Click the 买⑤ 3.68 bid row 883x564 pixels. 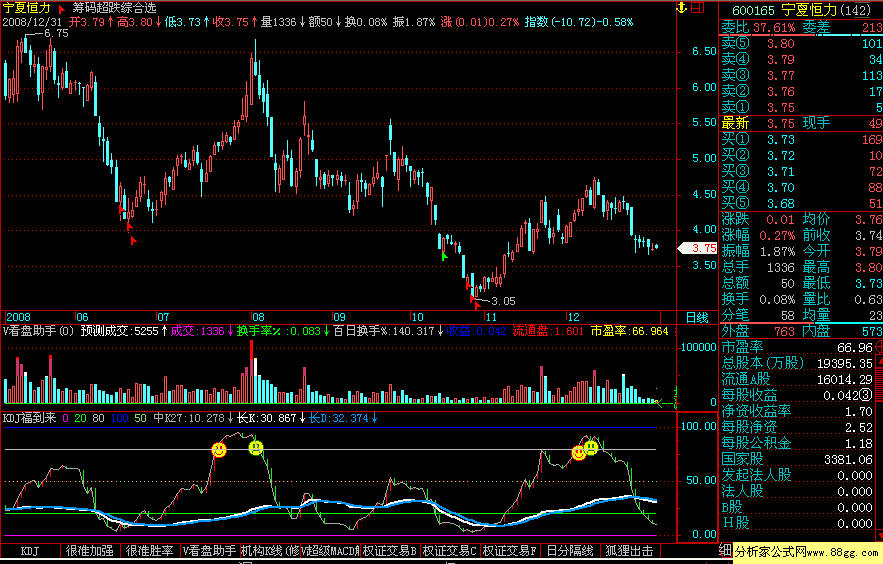point(801,203)
